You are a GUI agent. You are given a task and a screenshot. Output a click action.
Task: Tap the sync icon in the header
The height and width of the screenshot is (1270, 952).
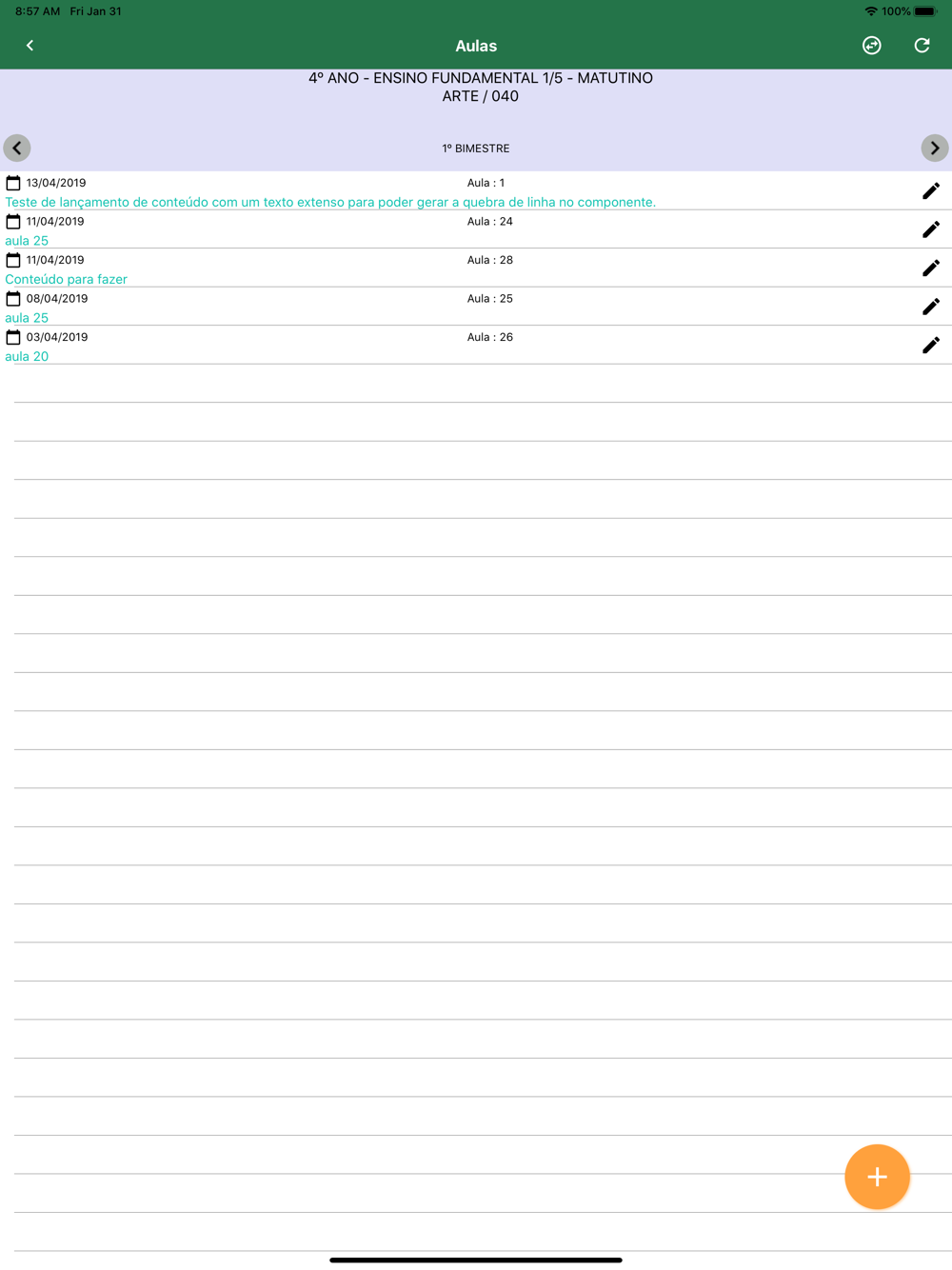(872, 46)
